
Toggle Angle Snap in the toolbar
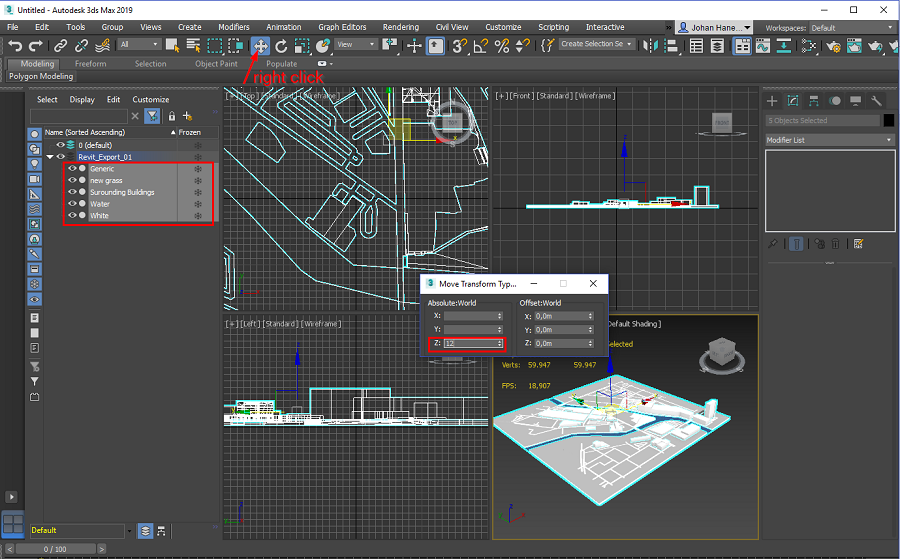pos(480,45)
